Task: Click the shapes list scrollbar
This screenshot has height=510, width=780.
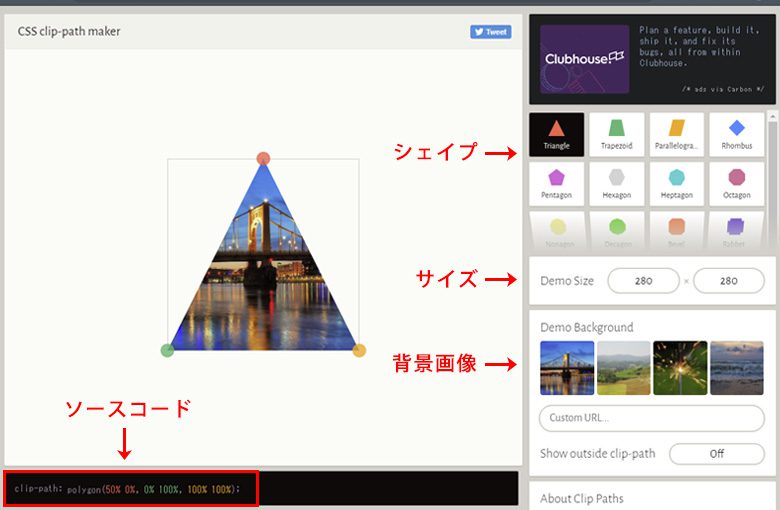Action: [772, 182]
